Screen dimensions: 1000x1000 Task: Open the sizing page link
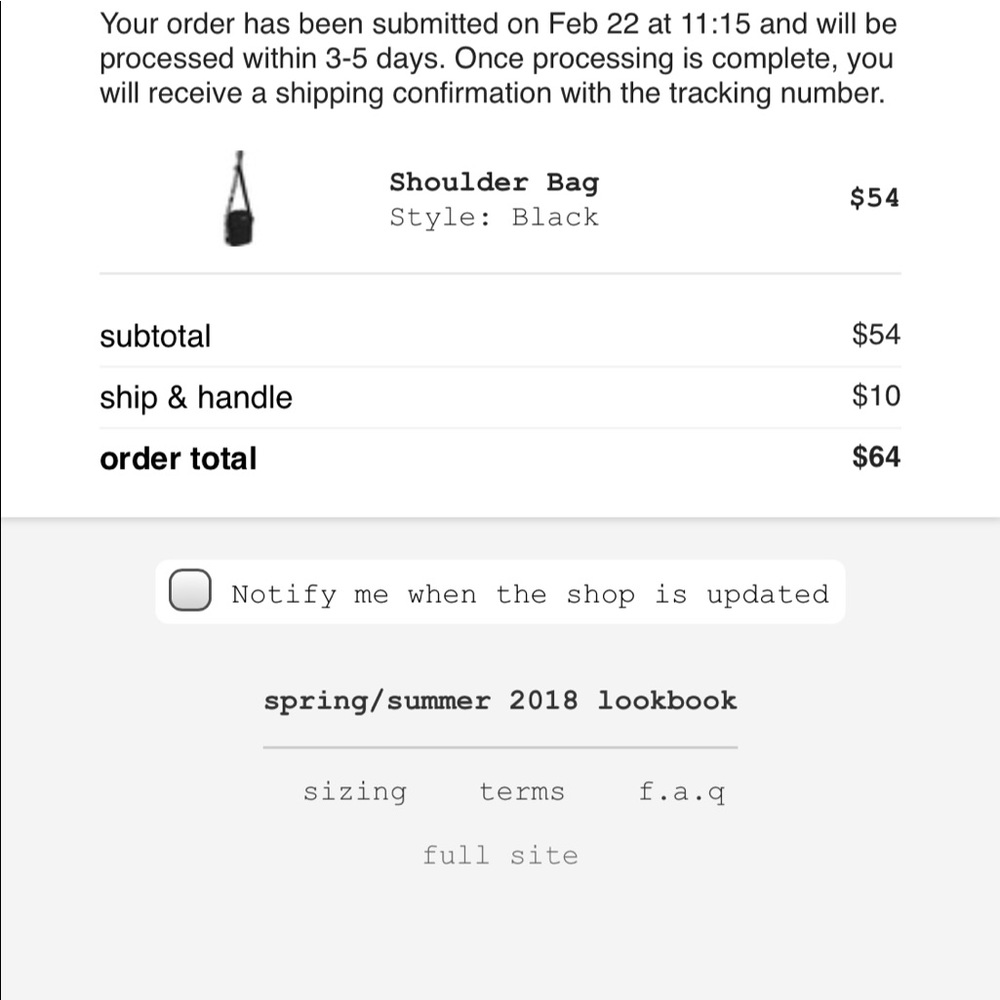click(x=355, y=792)
